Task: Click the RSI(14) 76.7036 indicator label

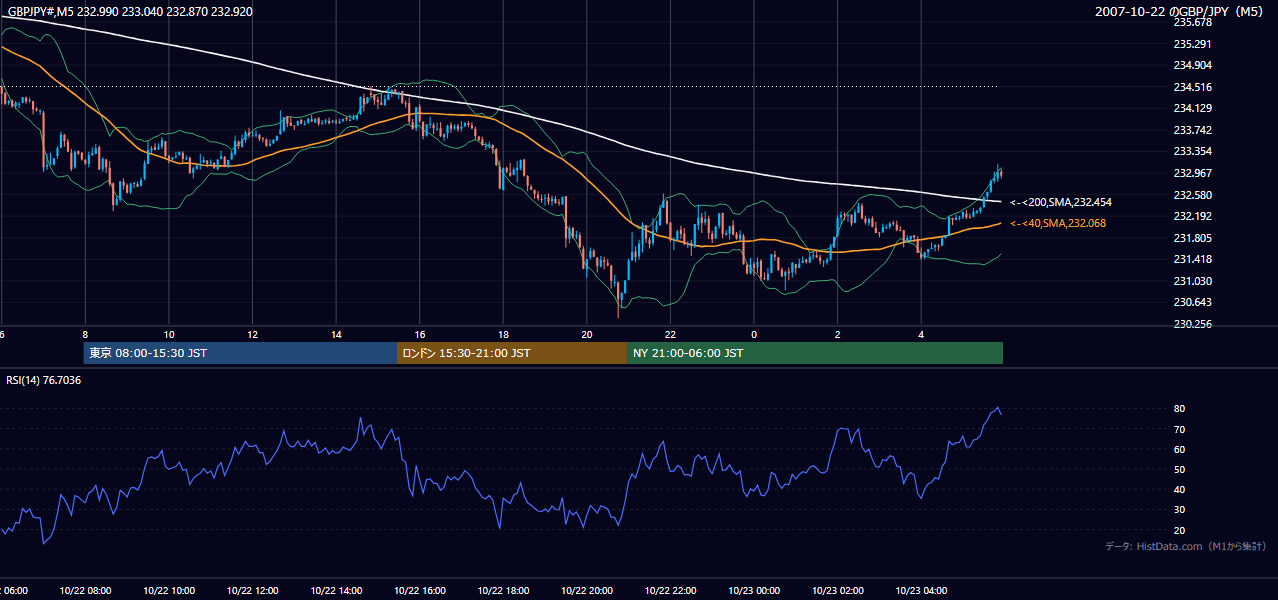Action: (x=44, y=380)
